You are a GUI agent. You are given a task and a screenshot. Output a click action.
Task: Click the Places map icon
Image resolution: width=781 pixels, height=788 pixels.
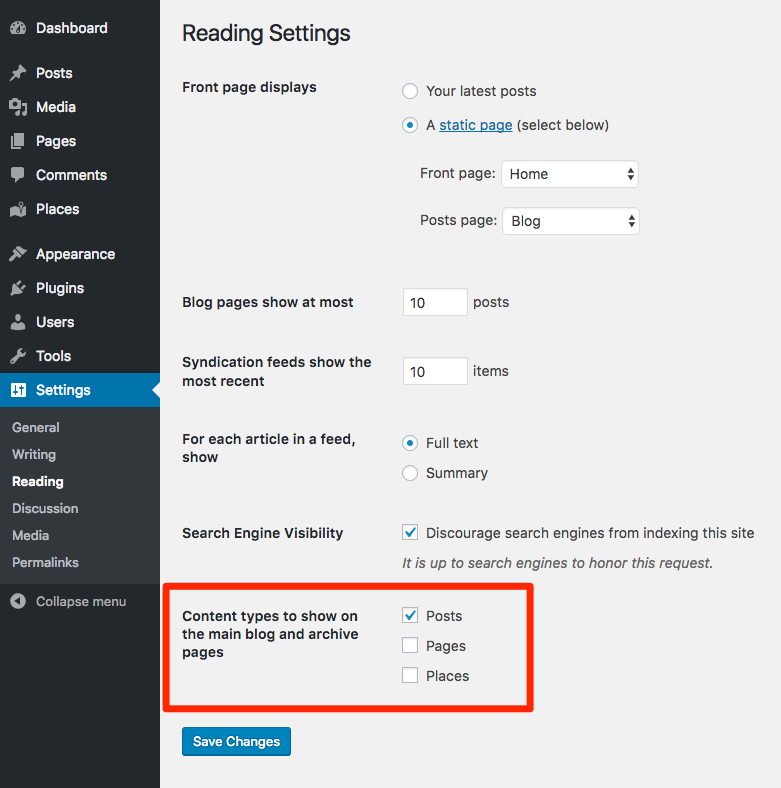[x=18, y=209]
